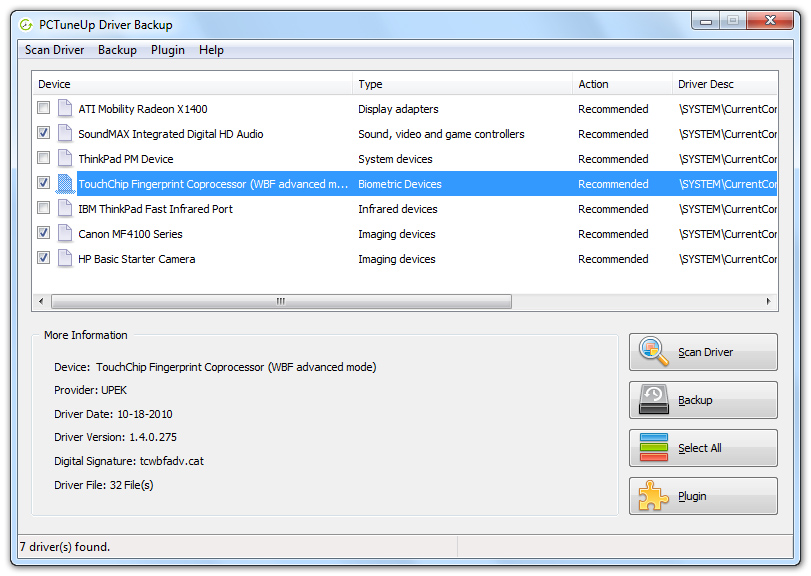Click the file icon beside ThinkPad PM Device

65,158
